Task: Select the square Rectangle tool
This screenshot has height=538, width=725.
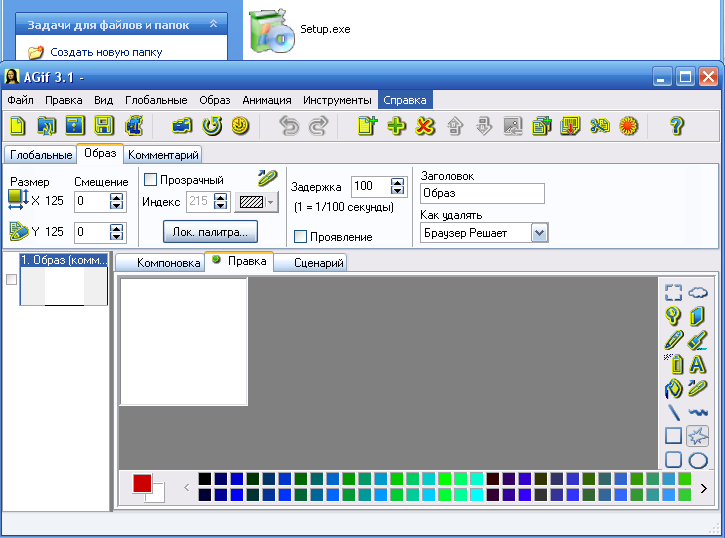Action: pos(673,436)
